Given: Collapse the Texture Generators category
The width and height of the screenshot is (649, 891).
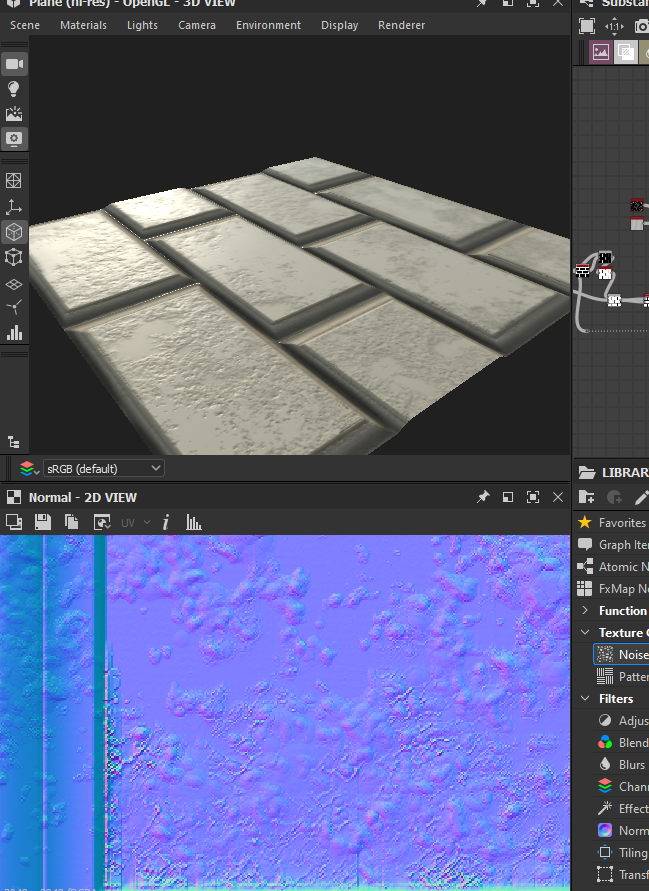Looking at the screenshot, I should click(585, 632).
